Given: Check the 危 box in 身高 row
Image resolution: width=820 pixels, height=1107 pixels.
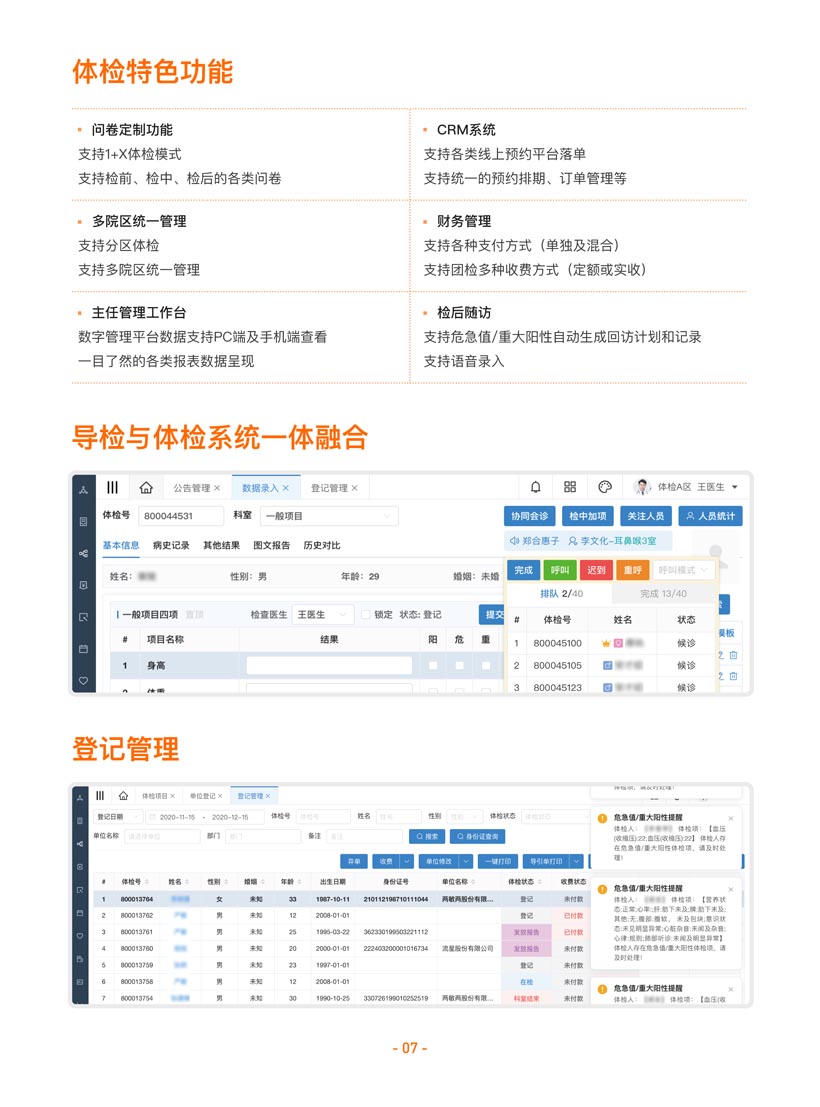Looking at the screenshot, I should click(460, 665).
